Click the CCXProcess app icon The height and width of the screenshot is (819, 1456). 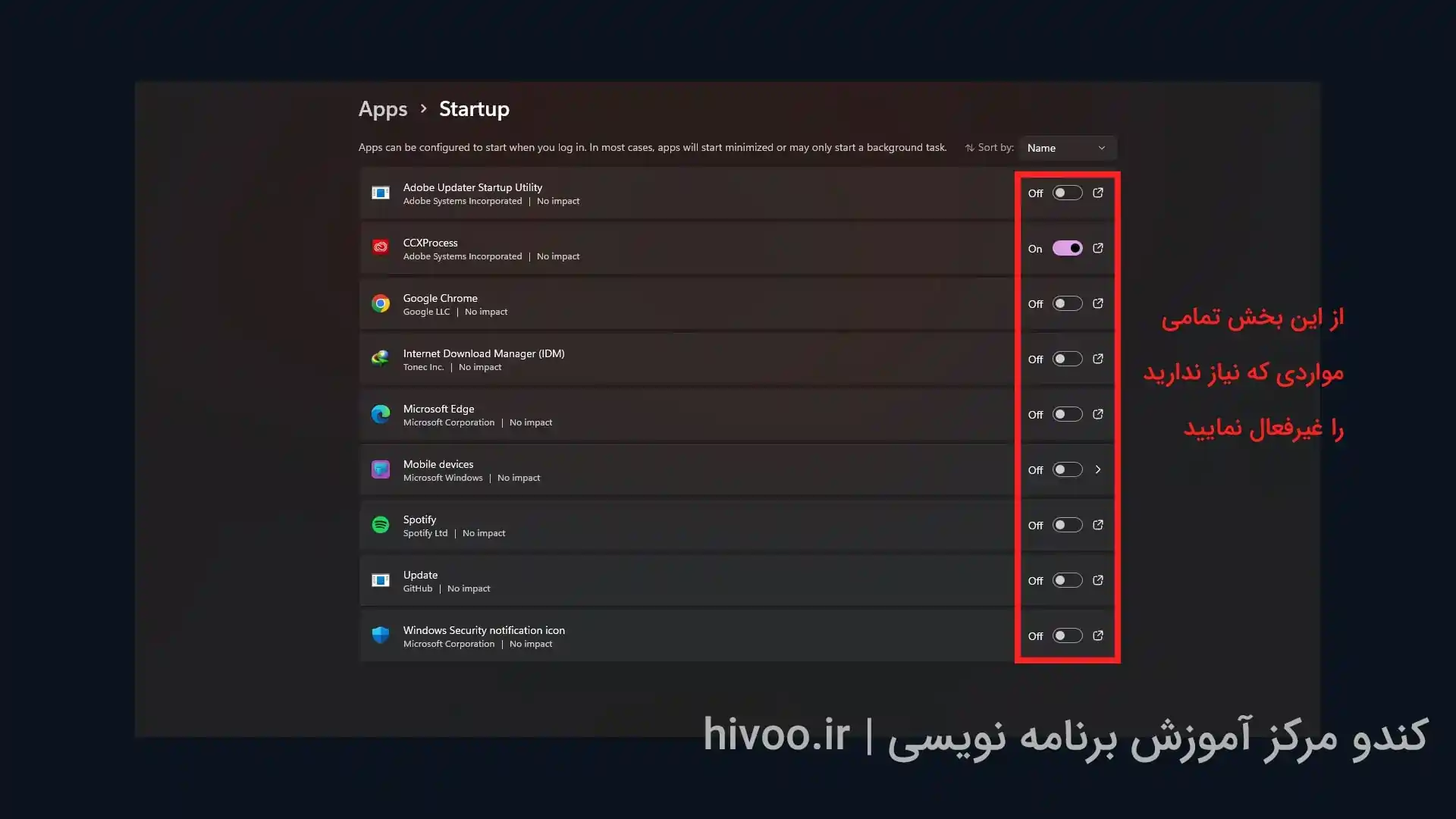[x=380, y=247]
